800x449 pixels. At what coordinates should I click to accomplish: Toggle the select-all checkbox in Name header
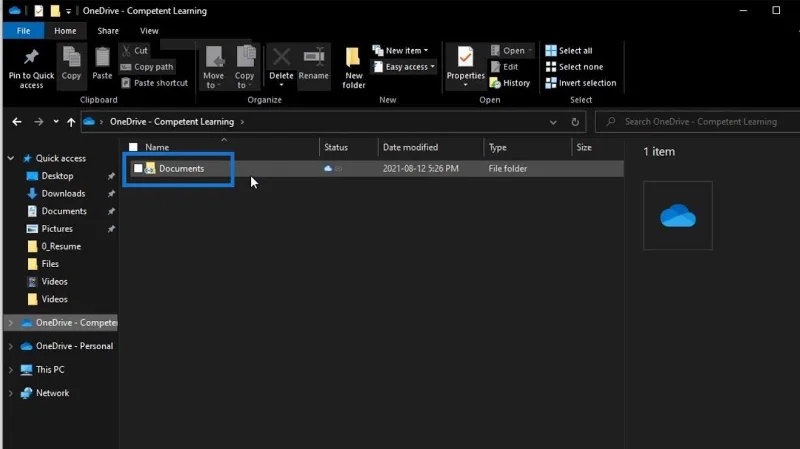[133, 147]
